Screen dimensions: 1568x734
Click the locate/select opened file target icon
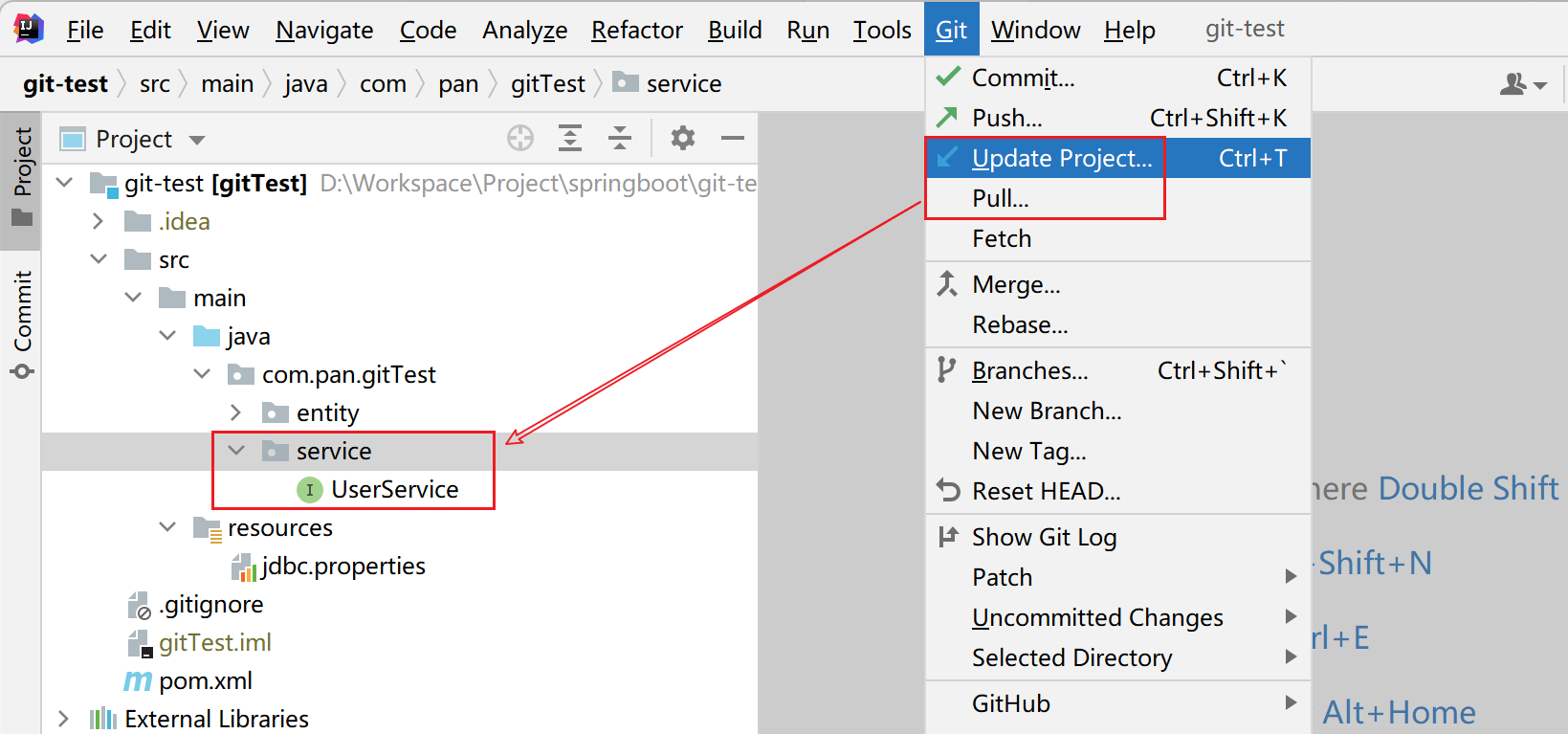click(520, 139)
